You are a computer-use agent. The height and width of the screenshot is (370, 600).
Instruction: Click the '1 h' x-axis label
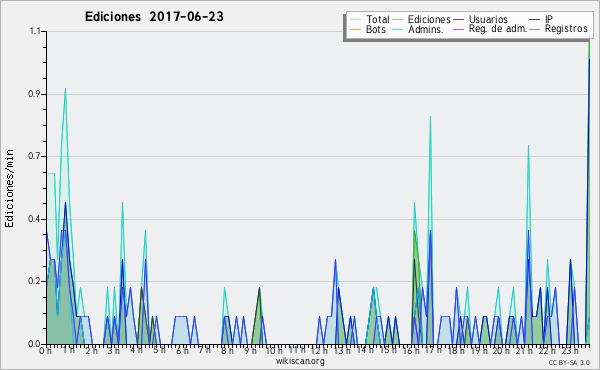(x=68, y=350)
